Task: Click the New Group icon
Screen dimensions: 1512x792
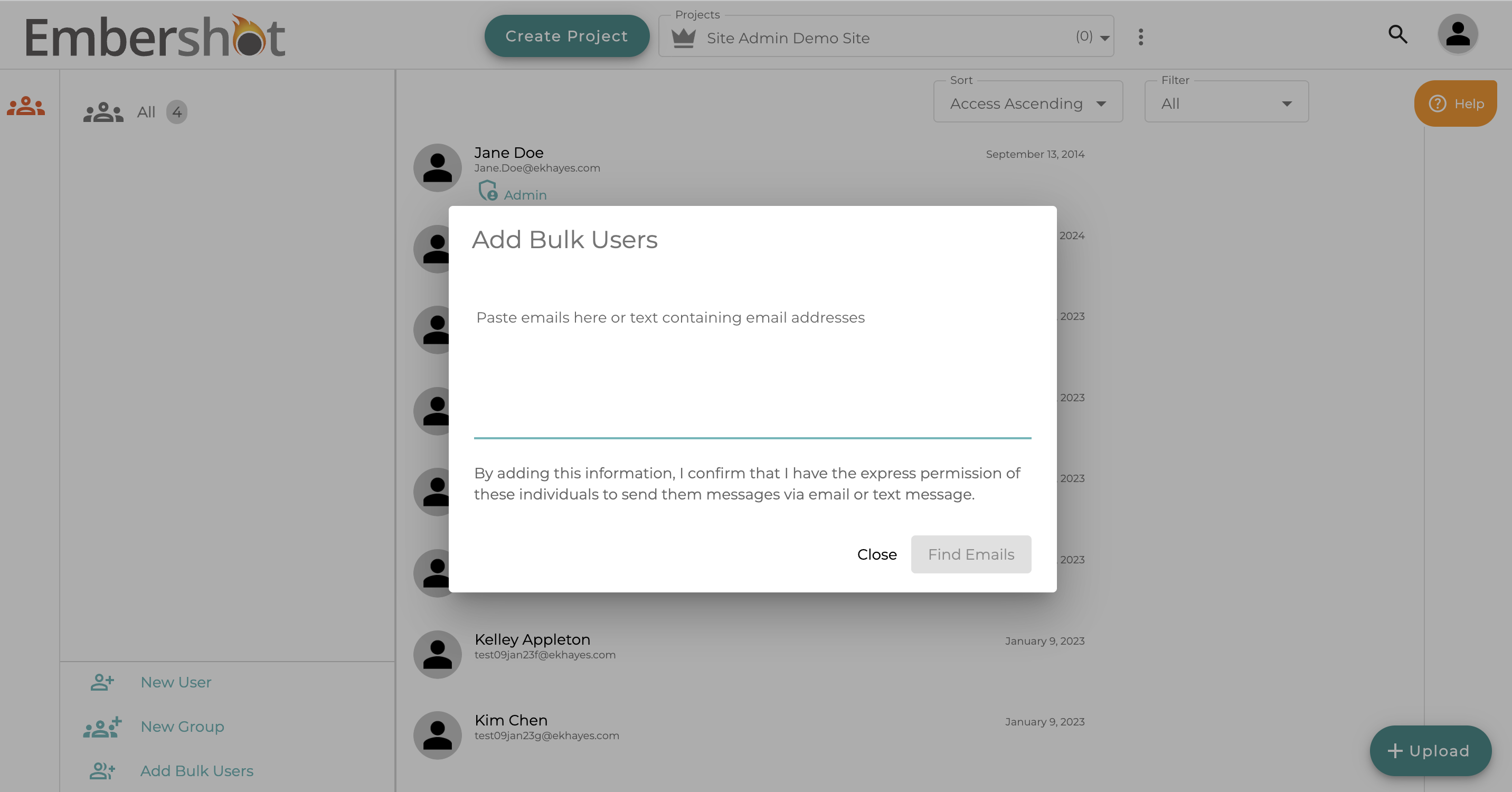Action: [102, 727]
